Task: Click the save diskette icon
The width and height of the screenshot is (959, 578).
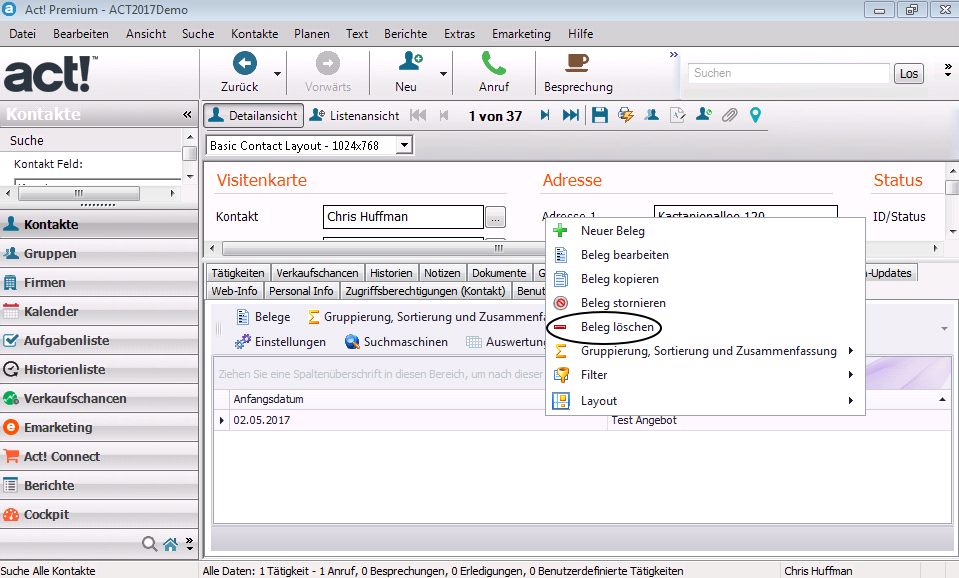Action: 600,115
